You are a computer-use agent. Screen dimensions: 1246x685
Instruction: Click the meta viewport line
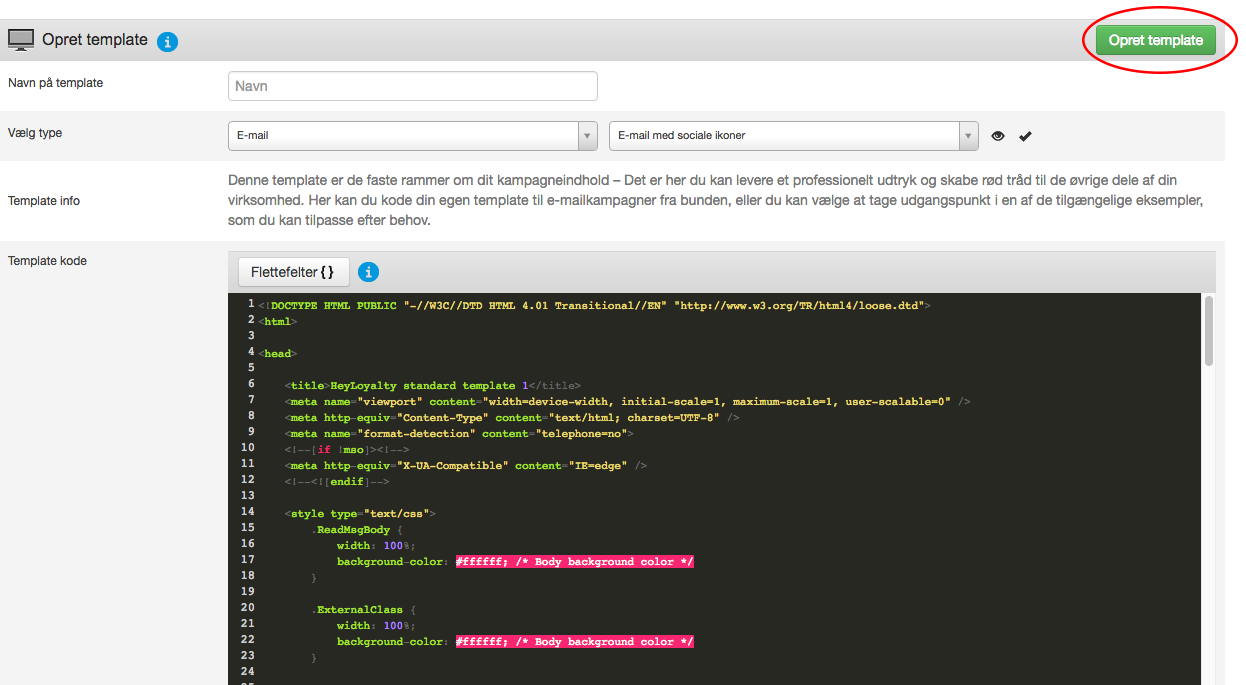coord(627,401)
